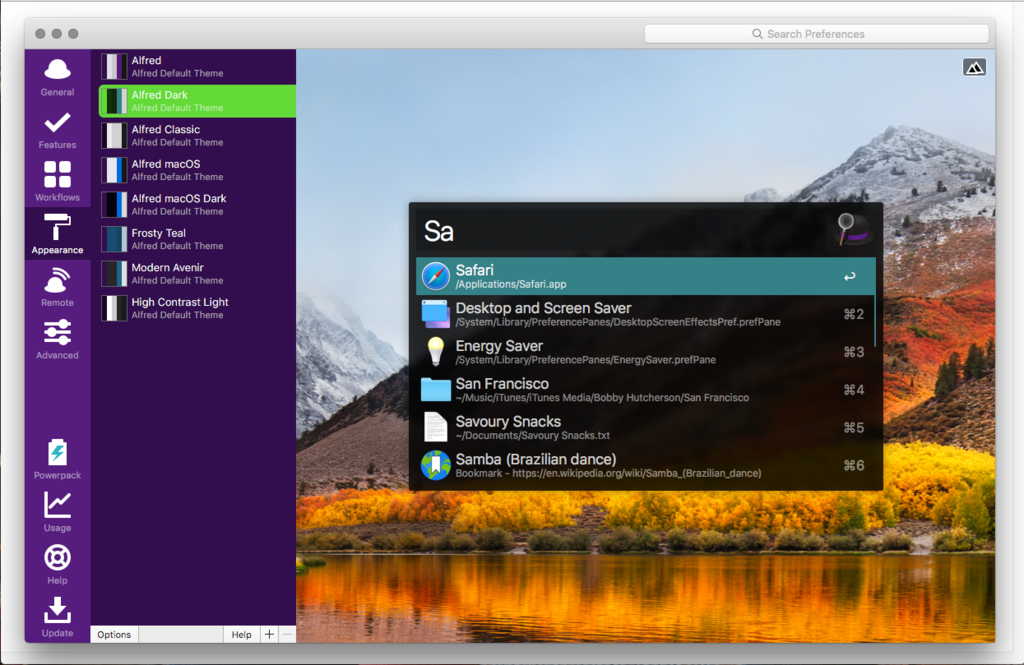Click the Desktop and Screen Saver icon

(436, 314)
